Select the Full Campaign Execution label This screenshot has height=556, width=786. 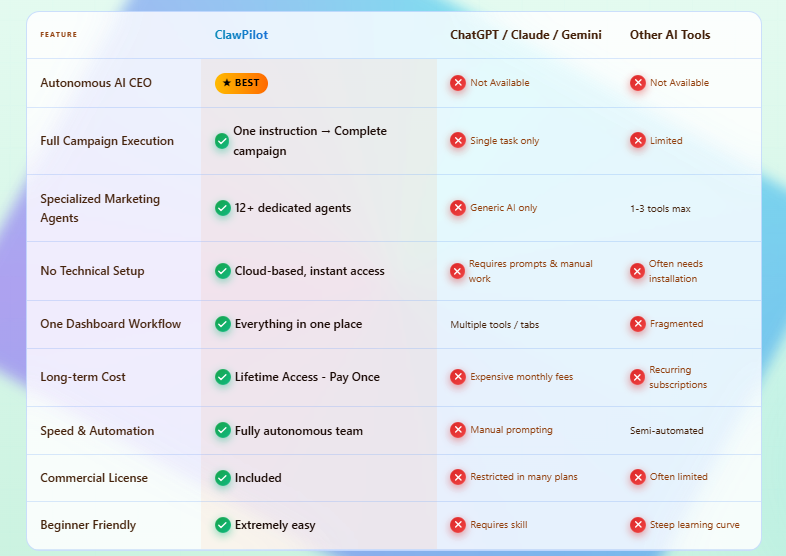[x=107, y=141]
